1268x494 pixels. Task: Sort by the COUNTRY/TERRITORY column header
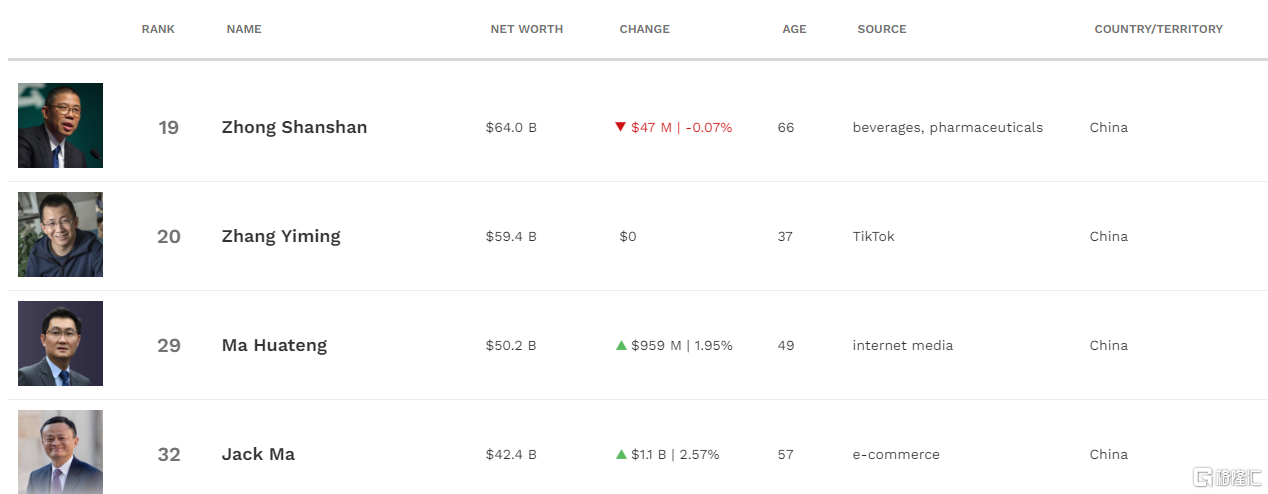tap(1159, 29)
